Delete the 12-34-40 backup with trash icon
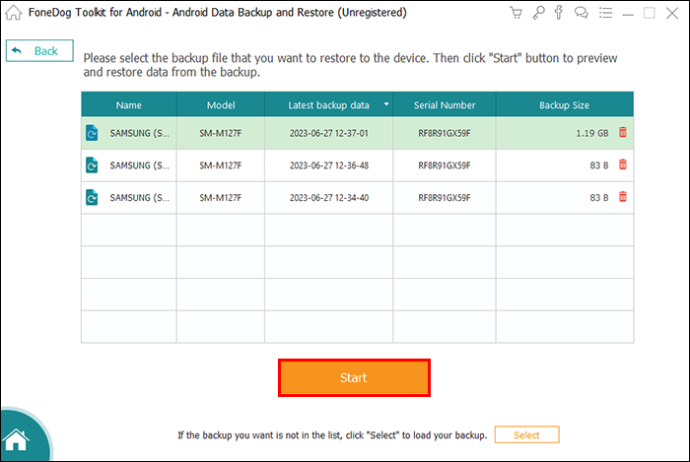 (623, 197)
